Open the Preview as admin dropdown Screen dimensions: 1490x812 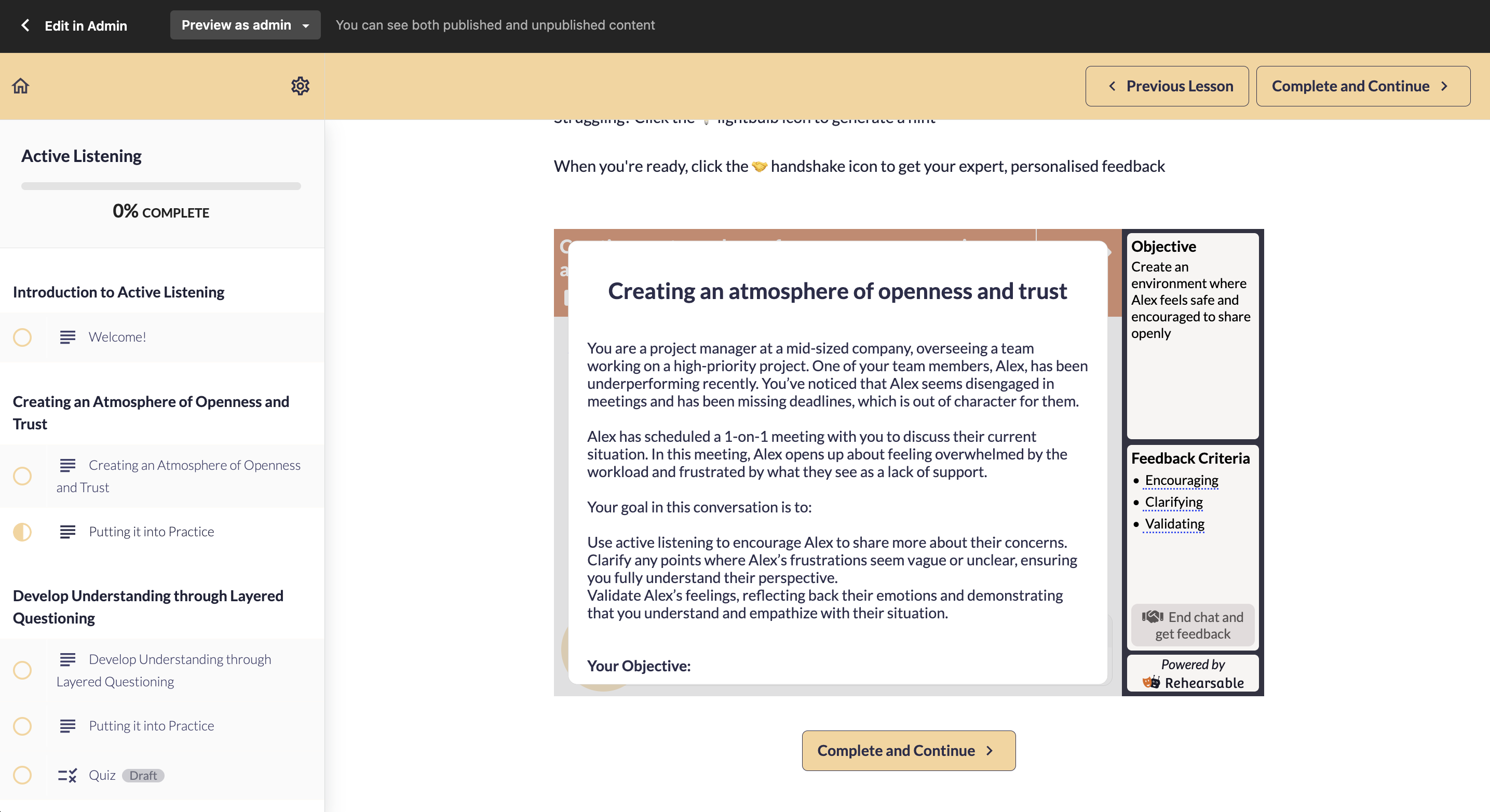(x=245, y=25)
